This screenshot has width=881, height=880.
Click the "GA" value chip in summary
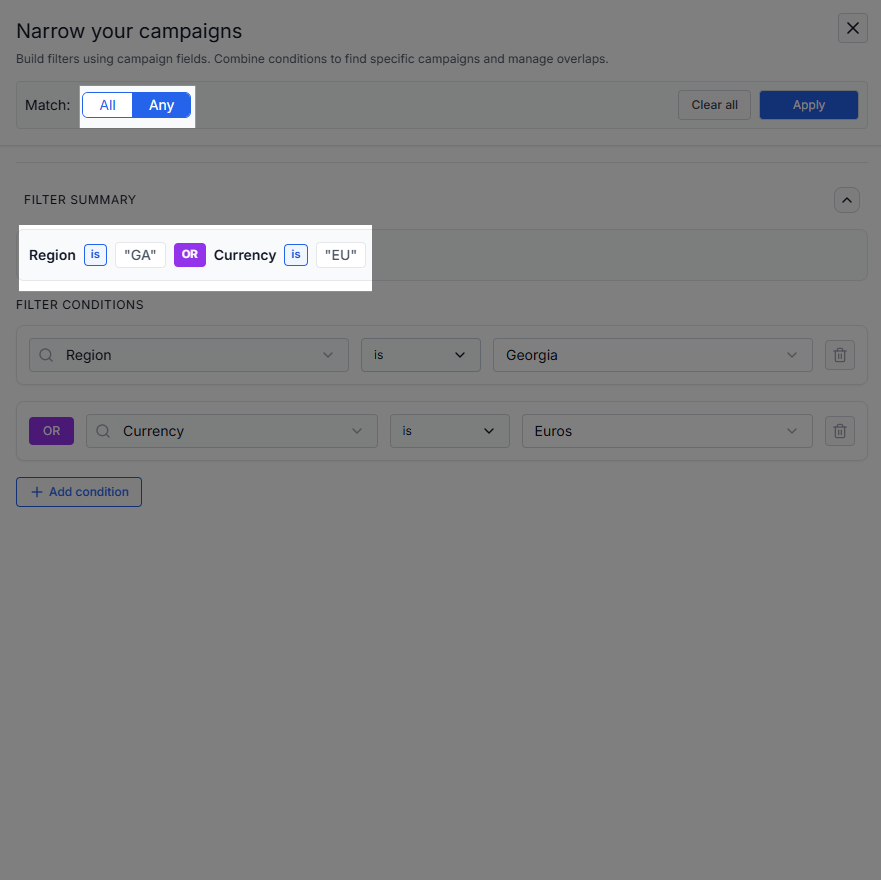pyautogui.click(x=140, y=255)
